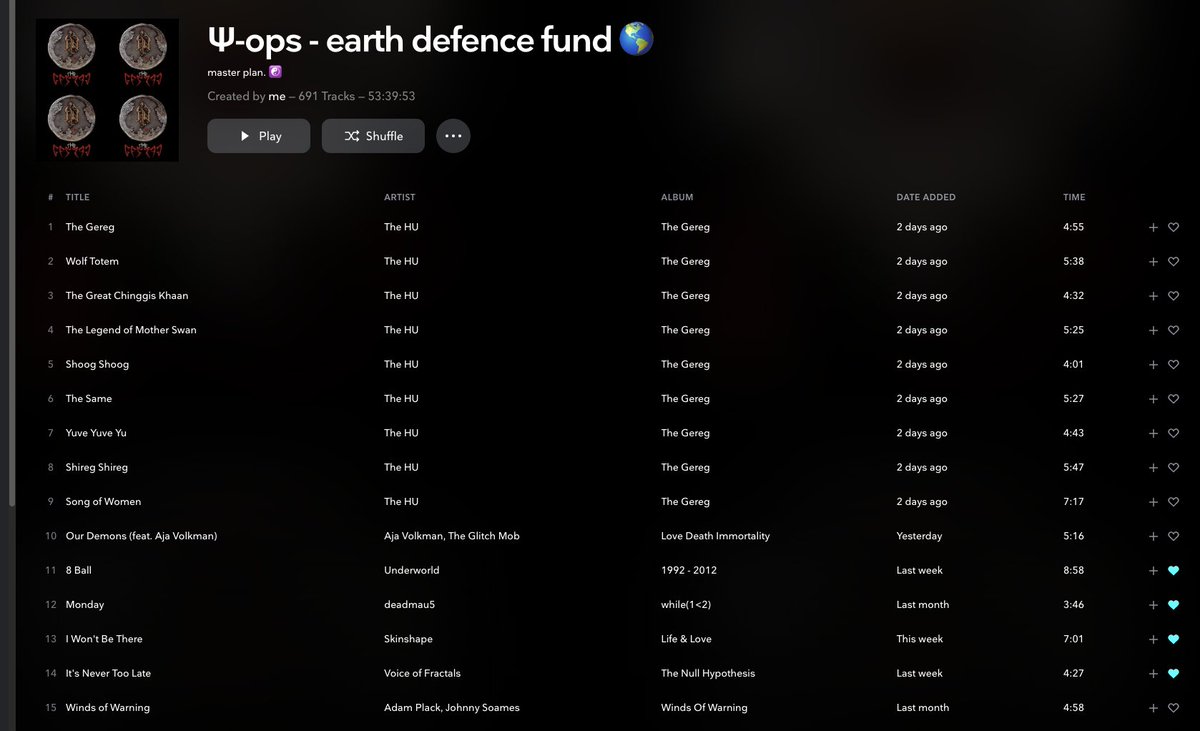Add Shoog Shoog using plus icon
The image size is (1200, 731).
coord(1153,364)
